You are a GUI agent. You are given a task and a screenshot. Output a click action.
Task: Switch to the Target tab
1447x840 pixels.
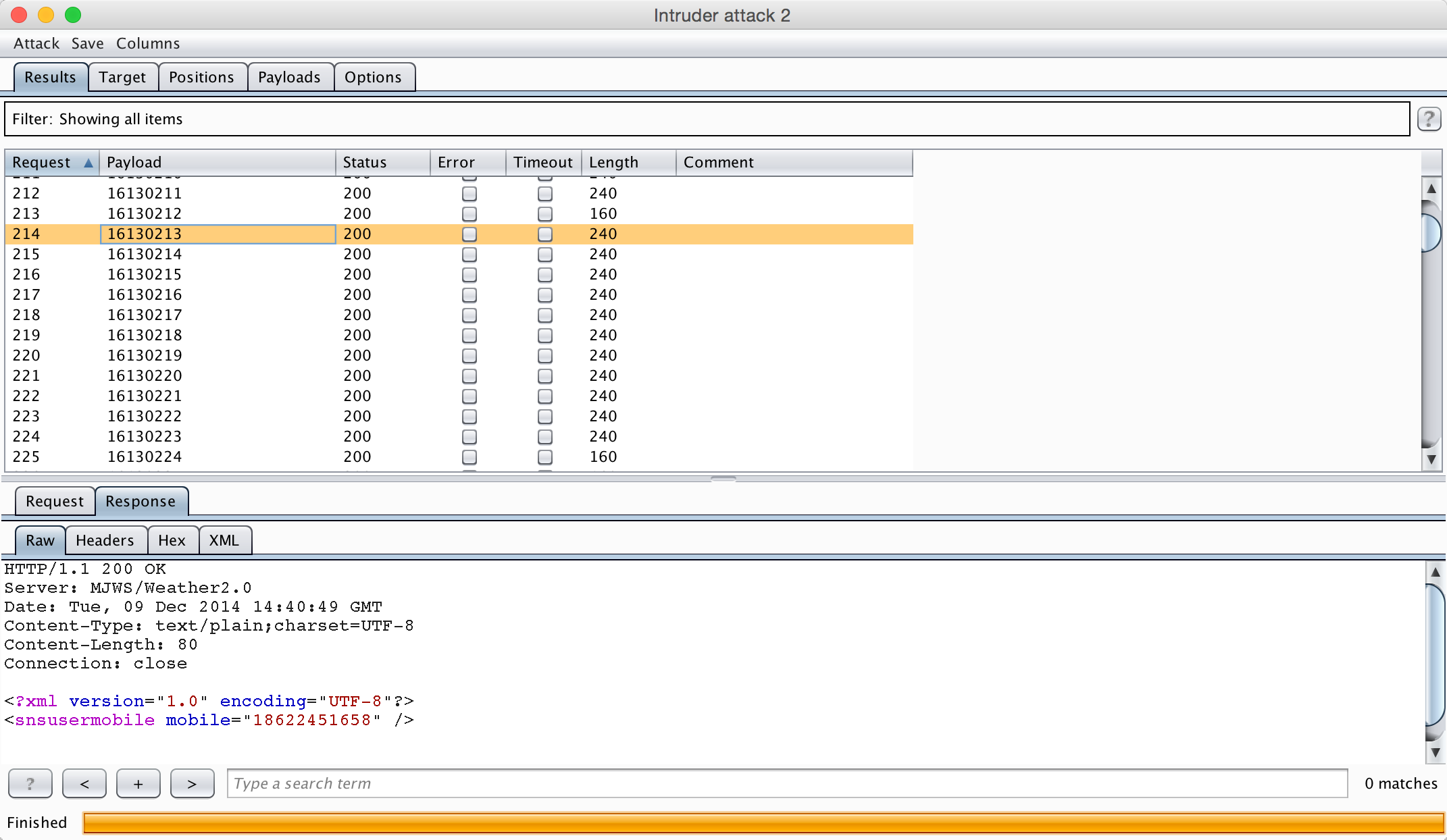(122, 77)
